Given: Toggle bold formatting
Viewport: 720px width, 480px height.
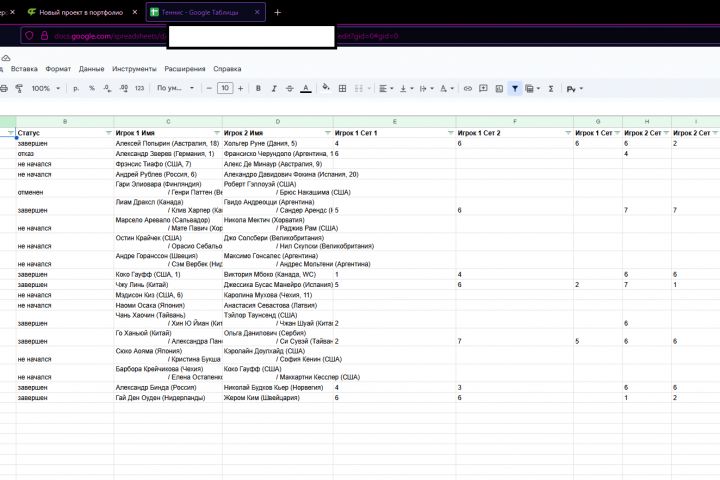Looking at the screenshot, I should pos(258,89).
